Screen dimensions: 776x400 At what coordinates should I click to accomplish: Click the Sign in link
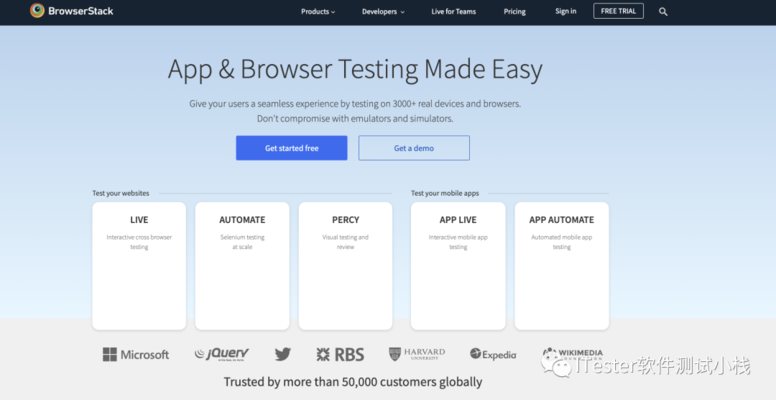(566, 12)
